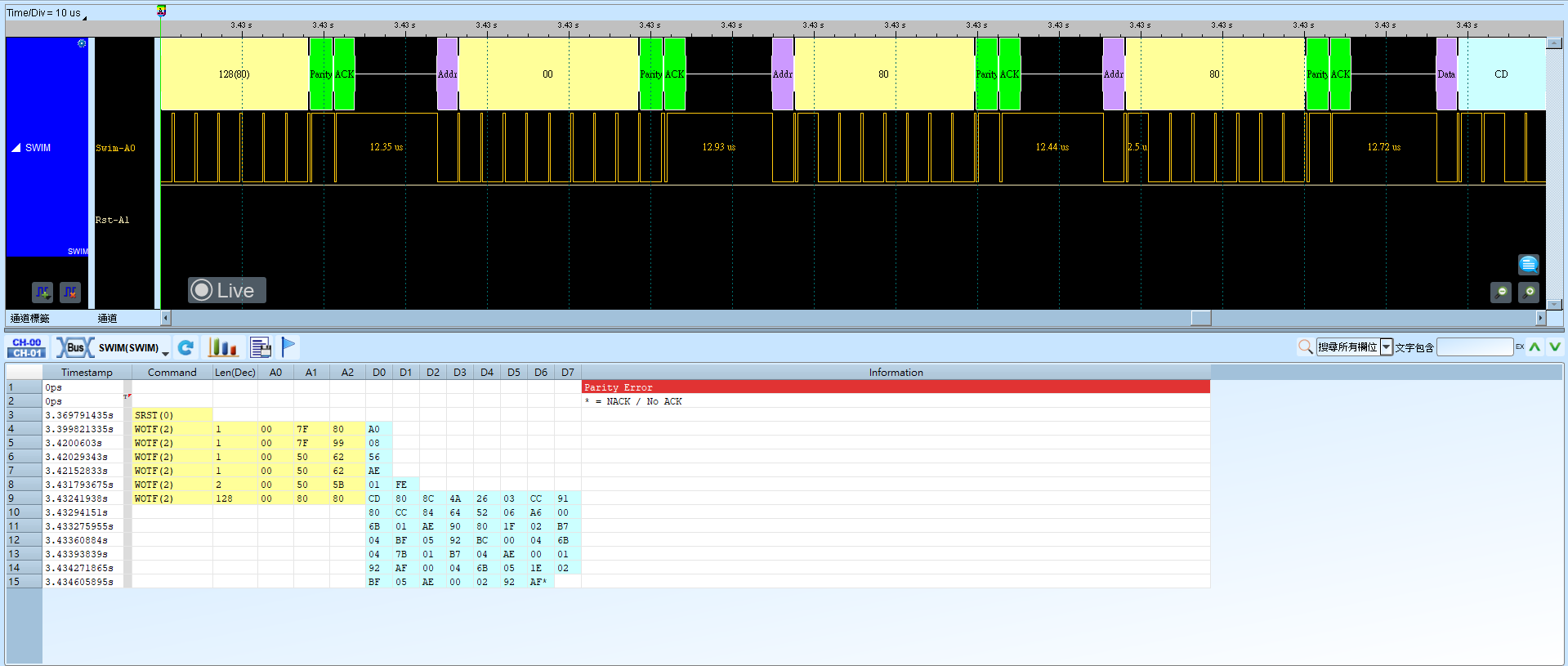Image resolution: width=1568 pixels, height=666 pixels.
Task: Click the blue flag marker icon
Action: point(288,347)
